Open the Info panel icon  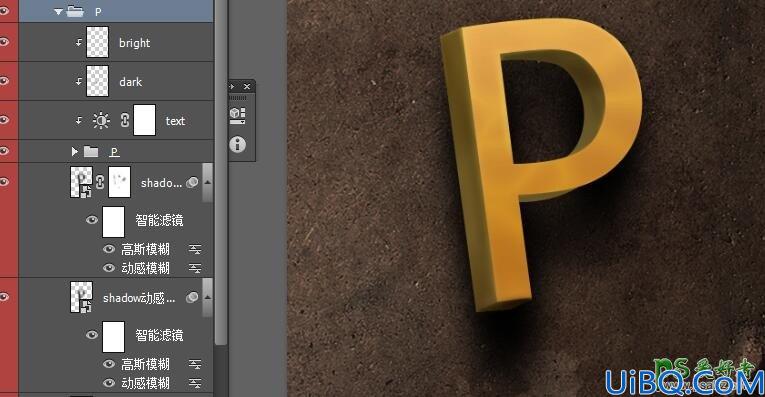click(238, 144)
